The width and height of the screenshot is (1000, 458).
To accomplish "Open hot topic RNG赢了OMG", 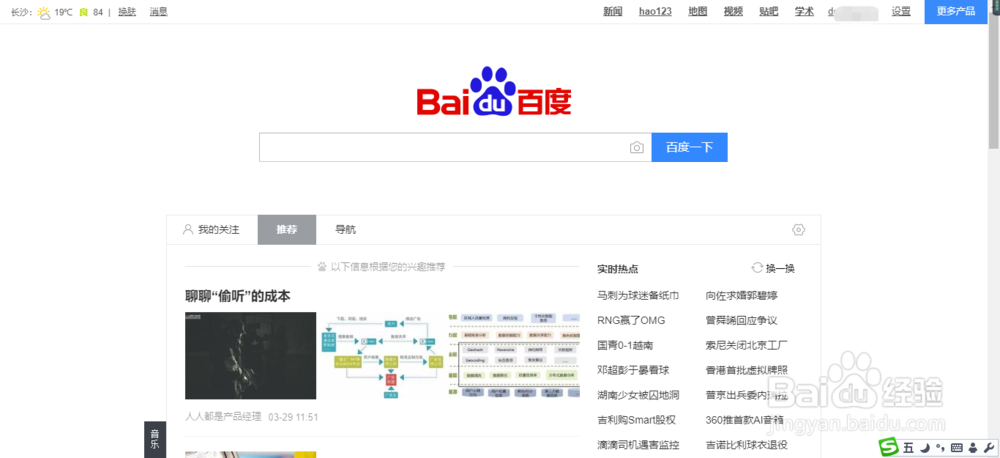I will [x=631, y=320].
